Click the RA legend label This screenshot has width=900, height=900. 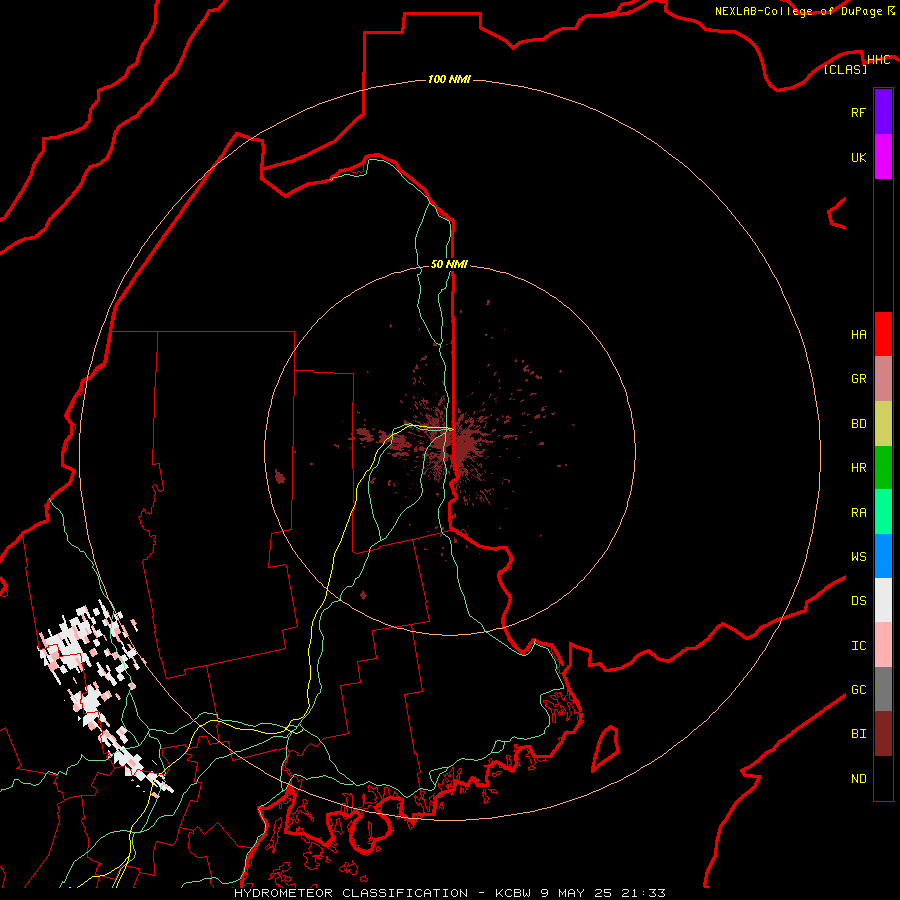pos(858,513)
